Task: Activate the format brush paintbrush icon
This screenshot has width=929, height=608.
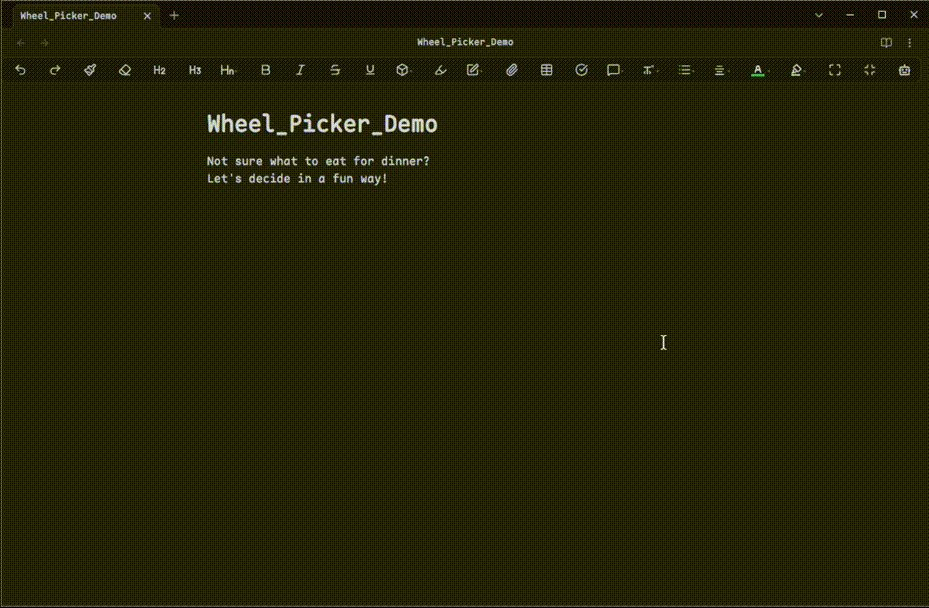Action: pos(90,70)
